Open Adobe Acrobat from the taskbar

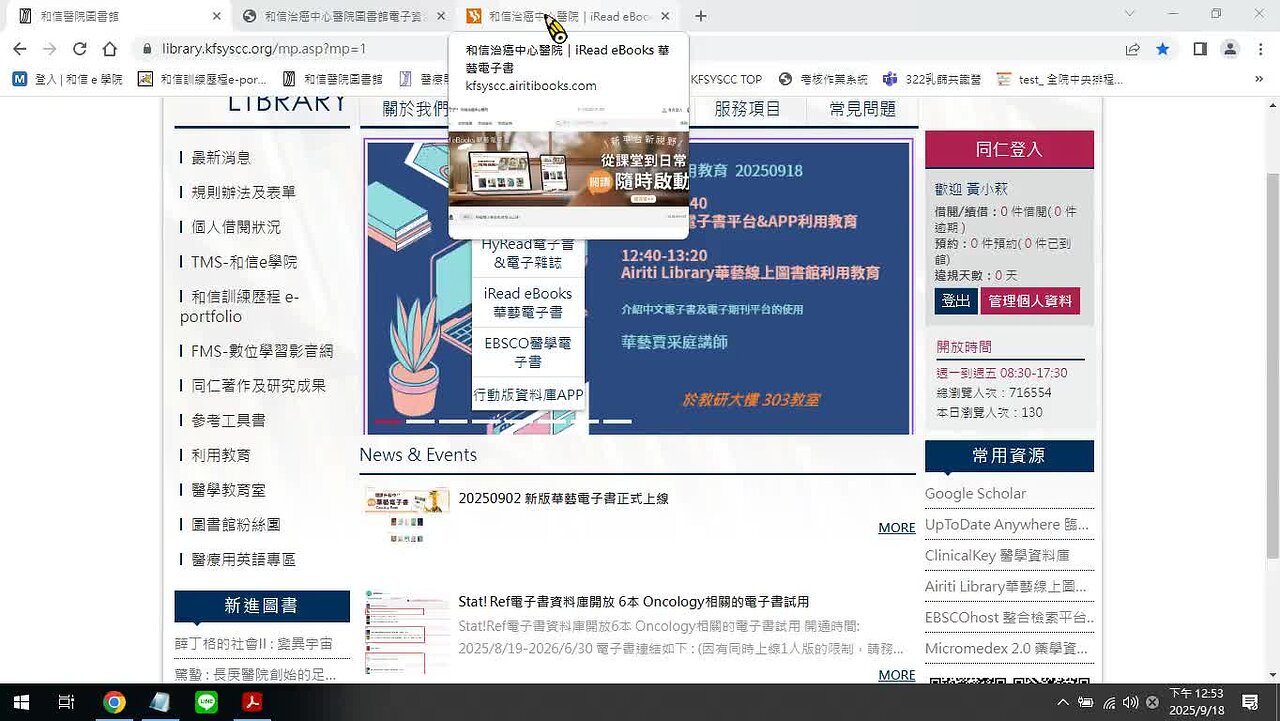pyautogui.click(x=252, y=702)
